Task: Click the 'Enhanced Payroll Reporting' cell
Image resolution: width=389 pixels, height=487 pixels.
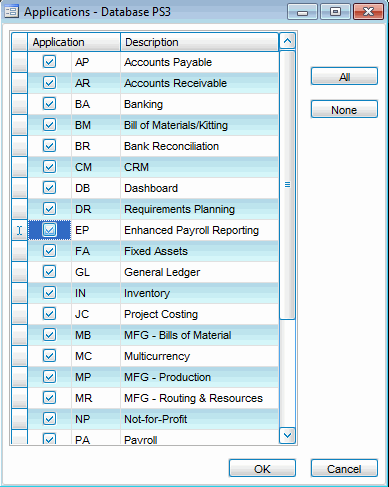Action: pyautogui.click(x=199, y=230)
